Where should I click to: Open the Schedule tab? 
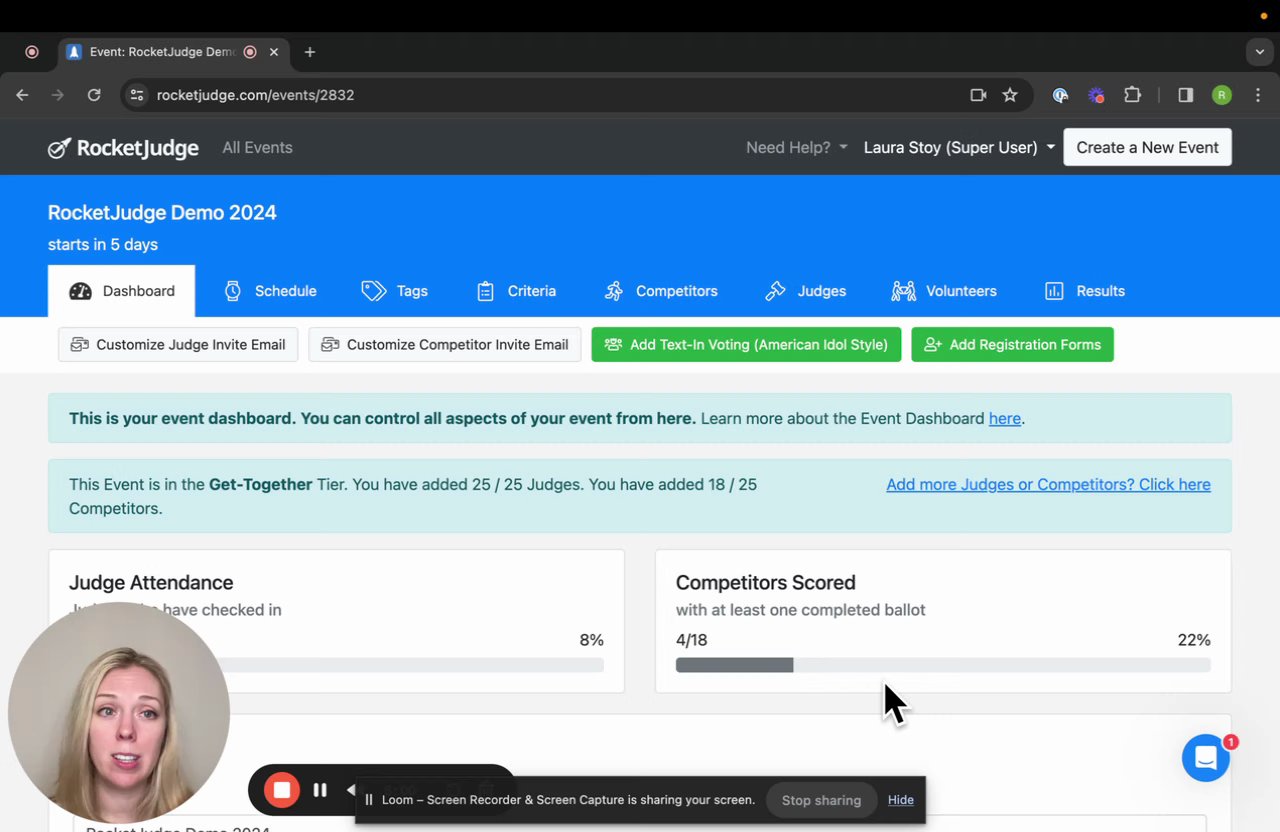point(270,291)
